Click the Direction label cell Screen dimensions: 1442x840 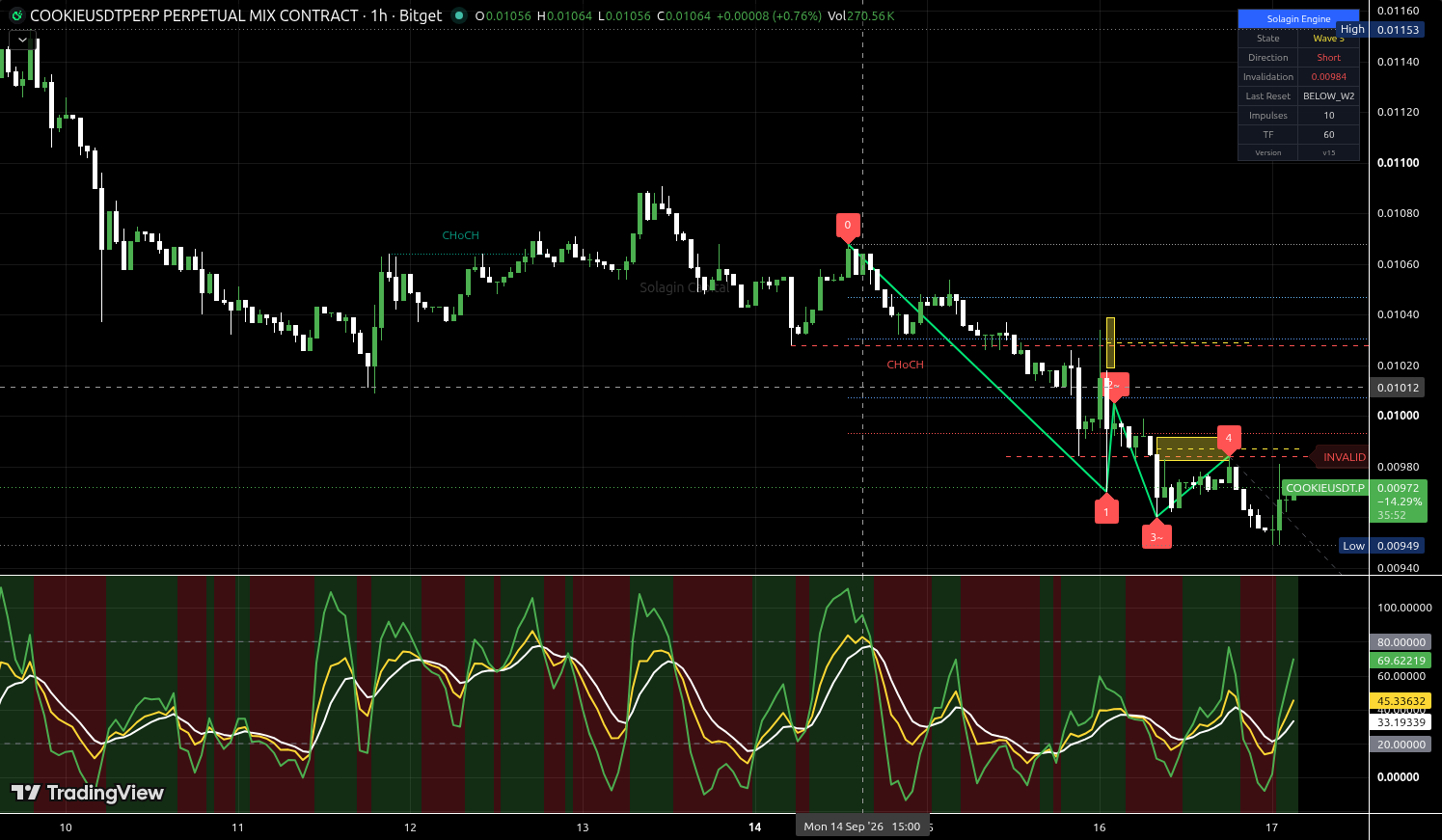click(x=1267, y=58)
